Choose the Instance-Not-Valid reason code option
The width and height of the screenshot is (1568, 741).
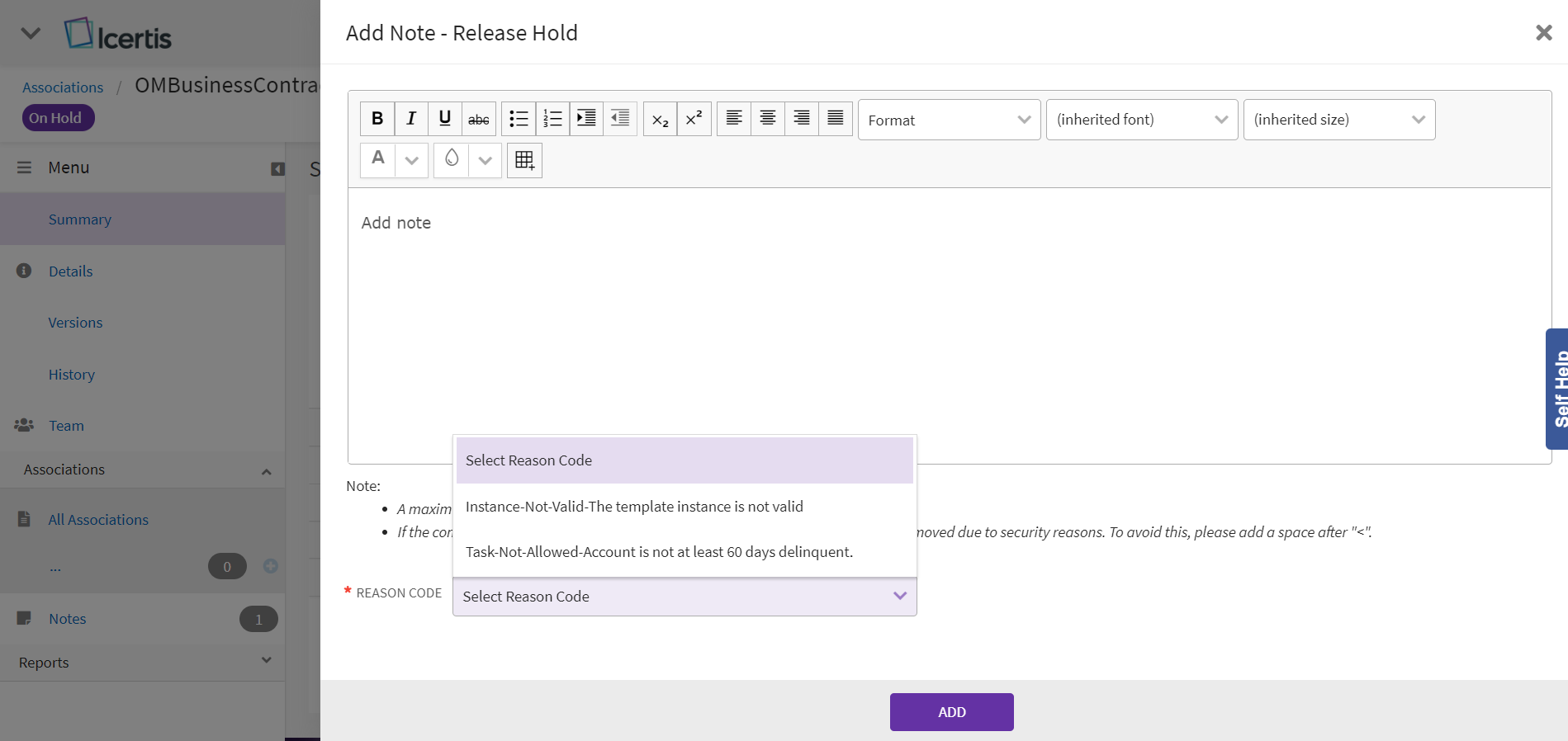pyautogui.click(x=634, y=507)
